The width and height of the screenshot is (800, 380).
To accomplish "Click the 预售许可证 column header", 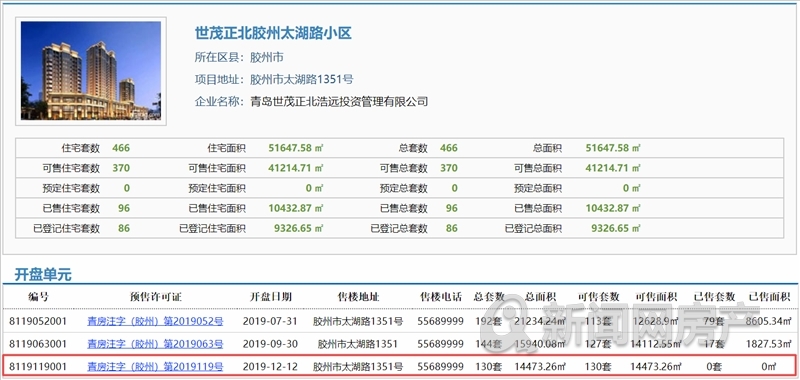I will [156, 297].
